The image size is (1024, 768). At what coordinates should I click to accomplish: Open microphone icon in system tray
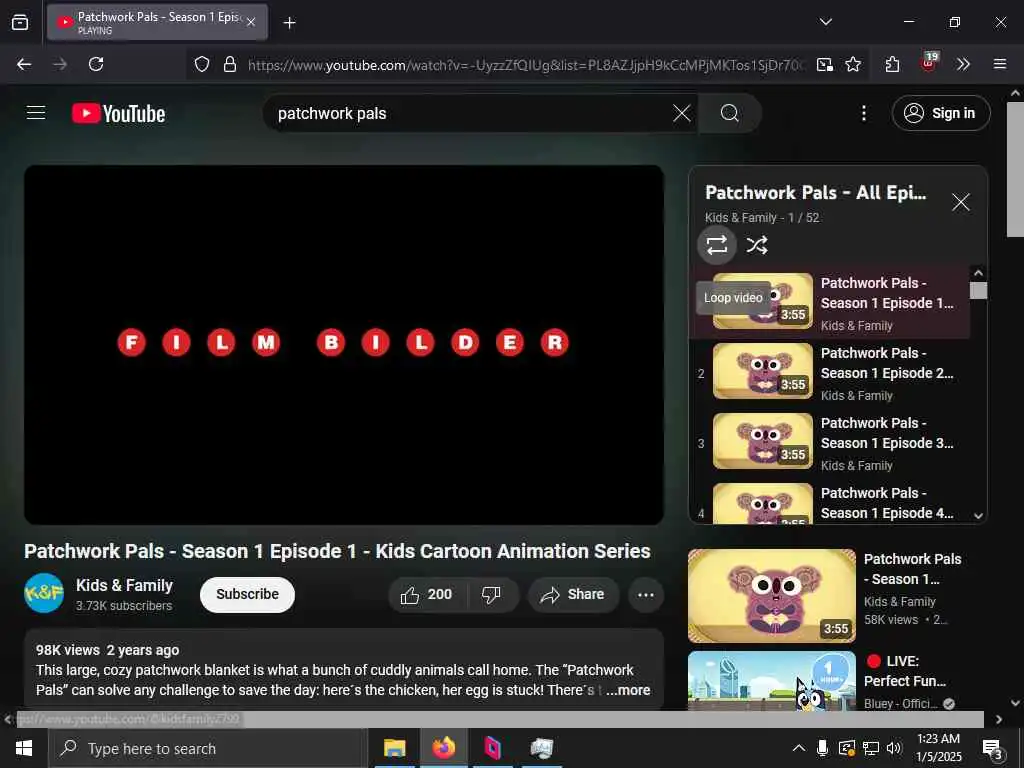pyautogui.click(x=822, y=748)
